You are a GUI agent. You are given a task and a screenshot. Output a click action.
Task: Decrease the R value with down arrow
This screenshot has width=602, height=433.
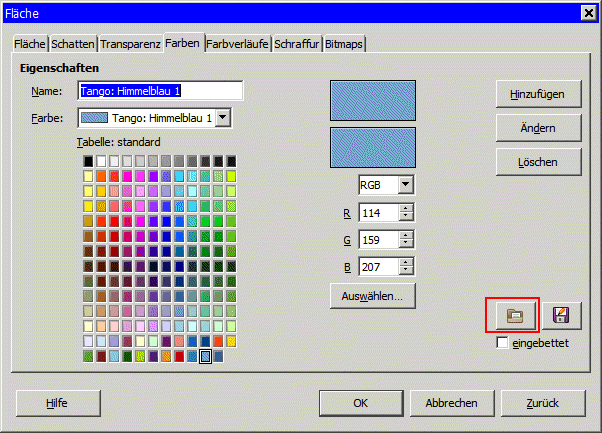(406, 217)
